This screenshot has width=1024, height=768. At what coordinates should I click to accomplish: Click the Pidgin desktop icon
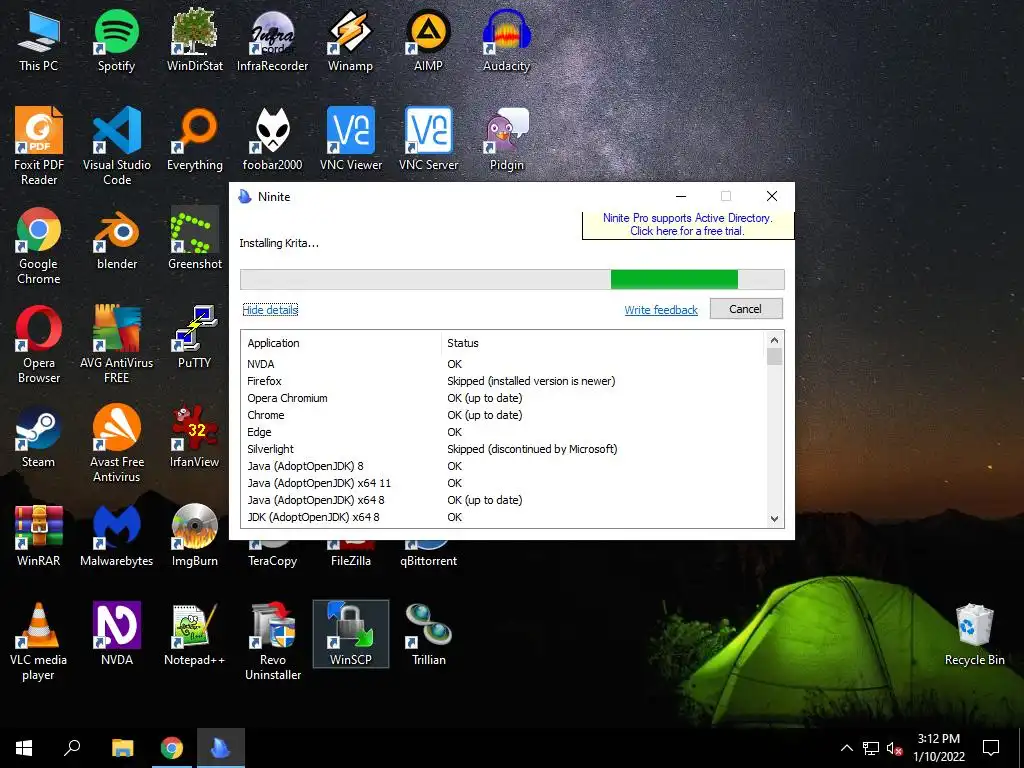pyautogui.click(x=507, y=140)
